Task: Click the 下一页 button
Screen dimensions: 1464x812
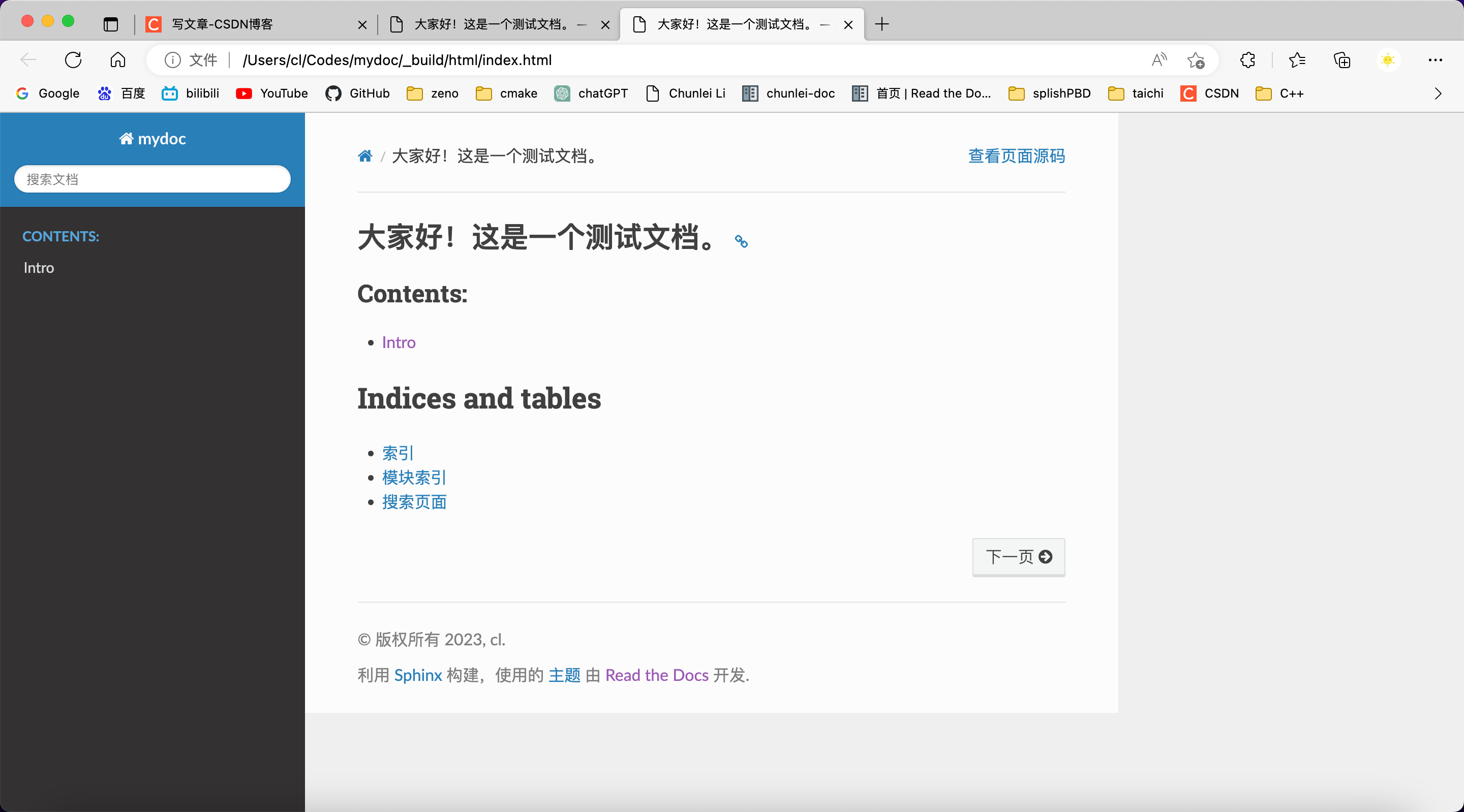Action: pyautogui.click(x=1018, y=557)
